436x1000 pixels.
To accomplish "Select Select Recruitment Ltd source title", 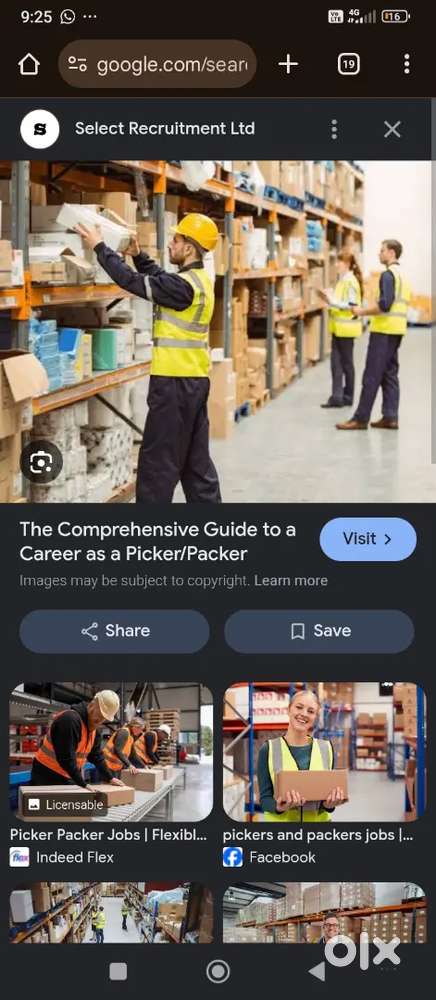I will [x=164, y=128].
